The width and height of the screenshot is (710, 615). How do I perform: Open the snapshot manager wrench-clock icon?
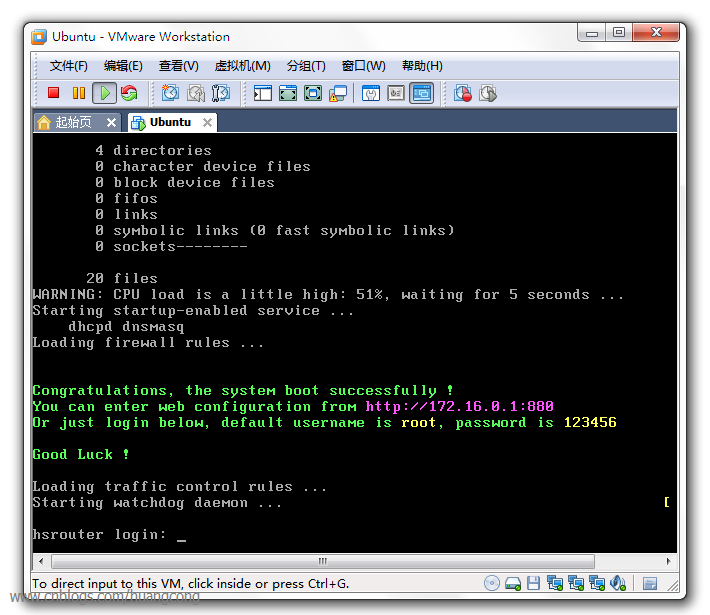pyautogui.click(x=221, y=93)
